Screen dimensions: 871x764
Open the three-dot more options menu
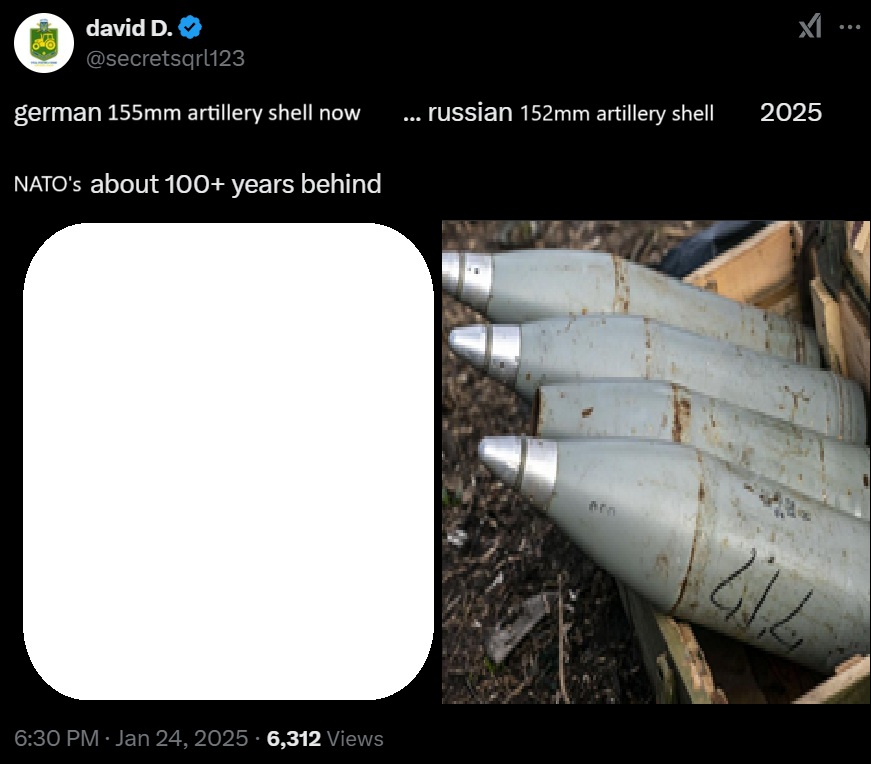click(x=849, y=27)
